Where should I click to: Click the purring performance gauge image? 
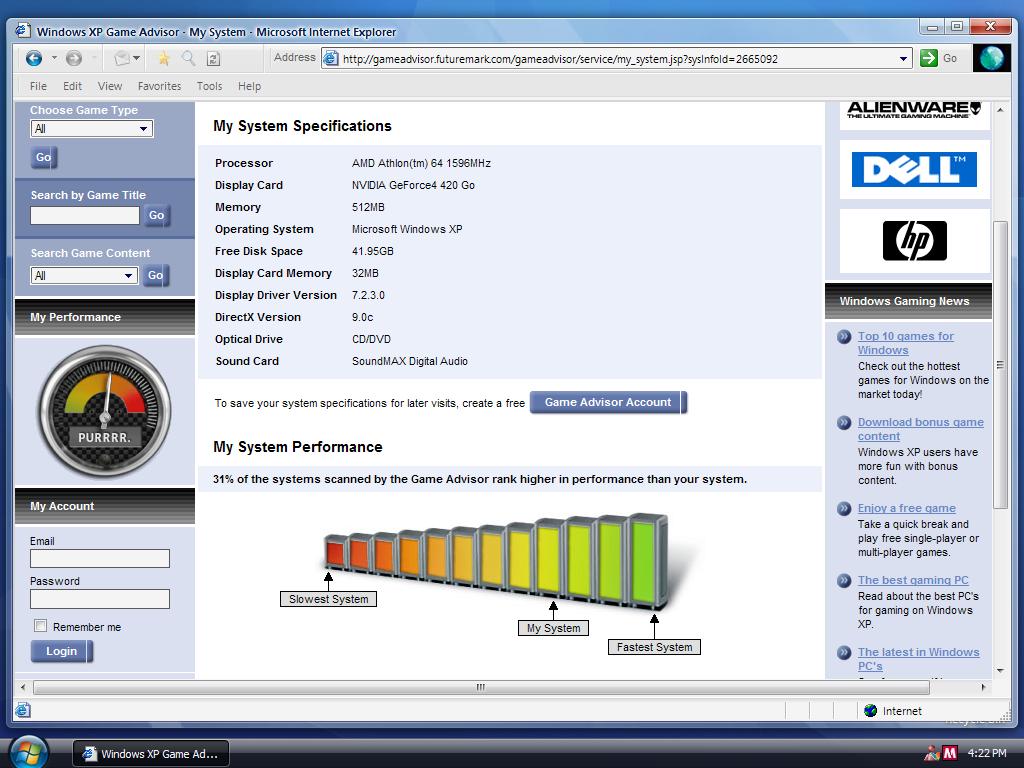click(103, 410)
